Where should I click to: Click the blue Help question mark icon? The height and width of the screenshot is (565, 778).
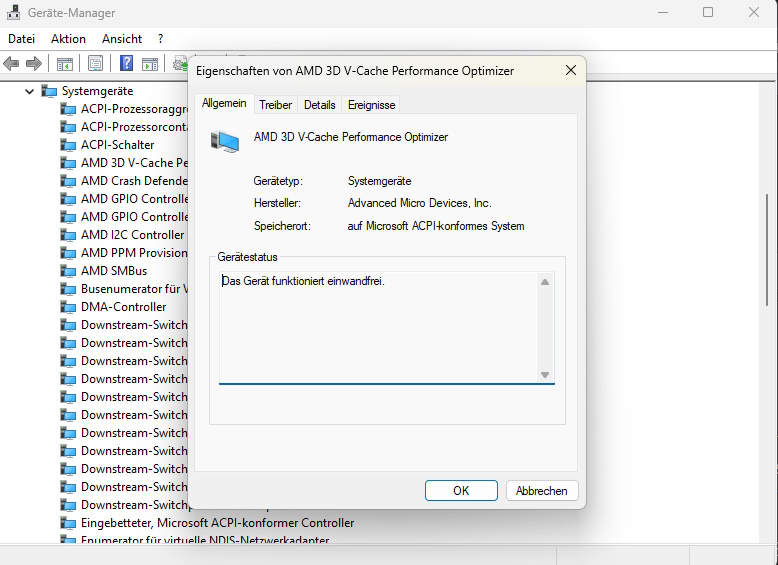pyautogui.click(x=127, y=63)
